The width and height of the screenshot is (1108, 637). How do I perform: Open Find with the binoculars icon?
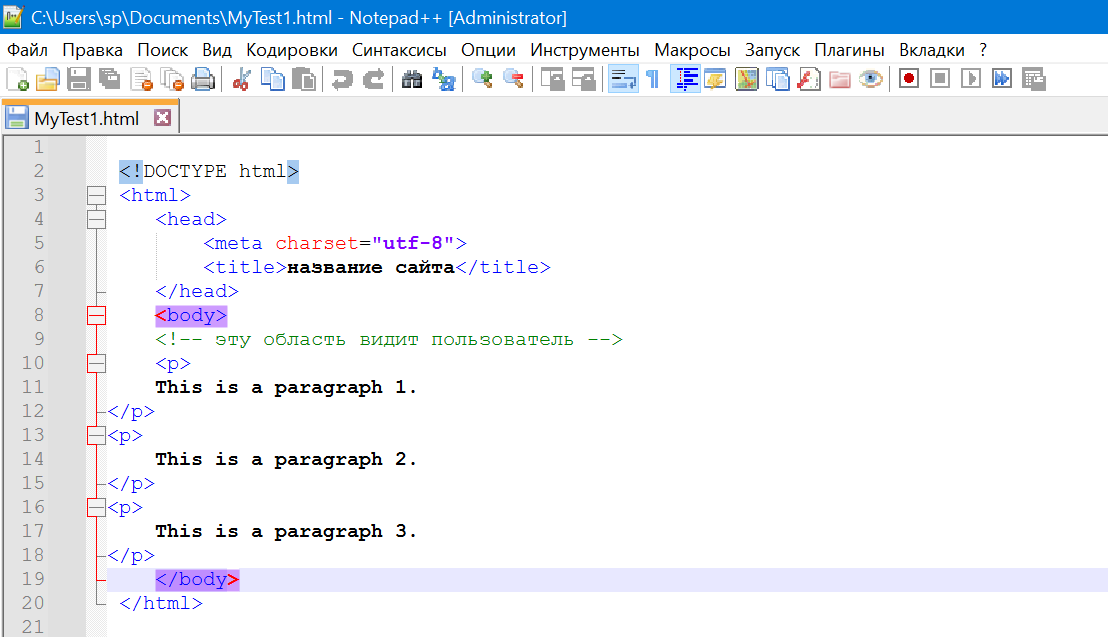click(x=412, y=79)
